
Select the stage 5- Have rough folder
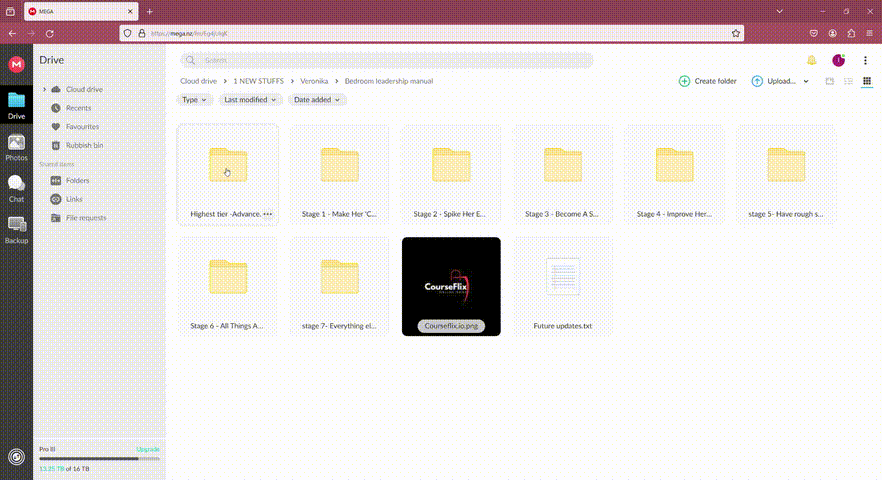(786, 174)
